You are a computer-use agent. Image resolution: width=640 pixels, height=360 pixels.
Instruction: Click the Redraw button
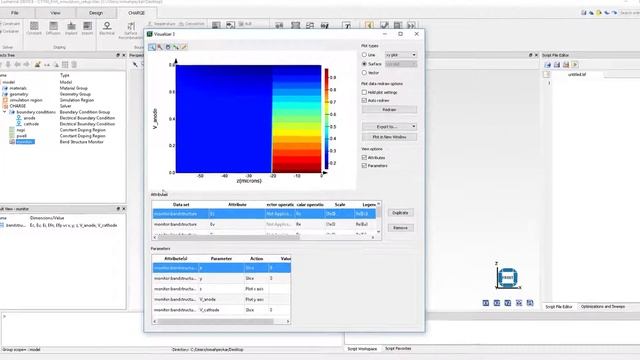pos(389,110)
